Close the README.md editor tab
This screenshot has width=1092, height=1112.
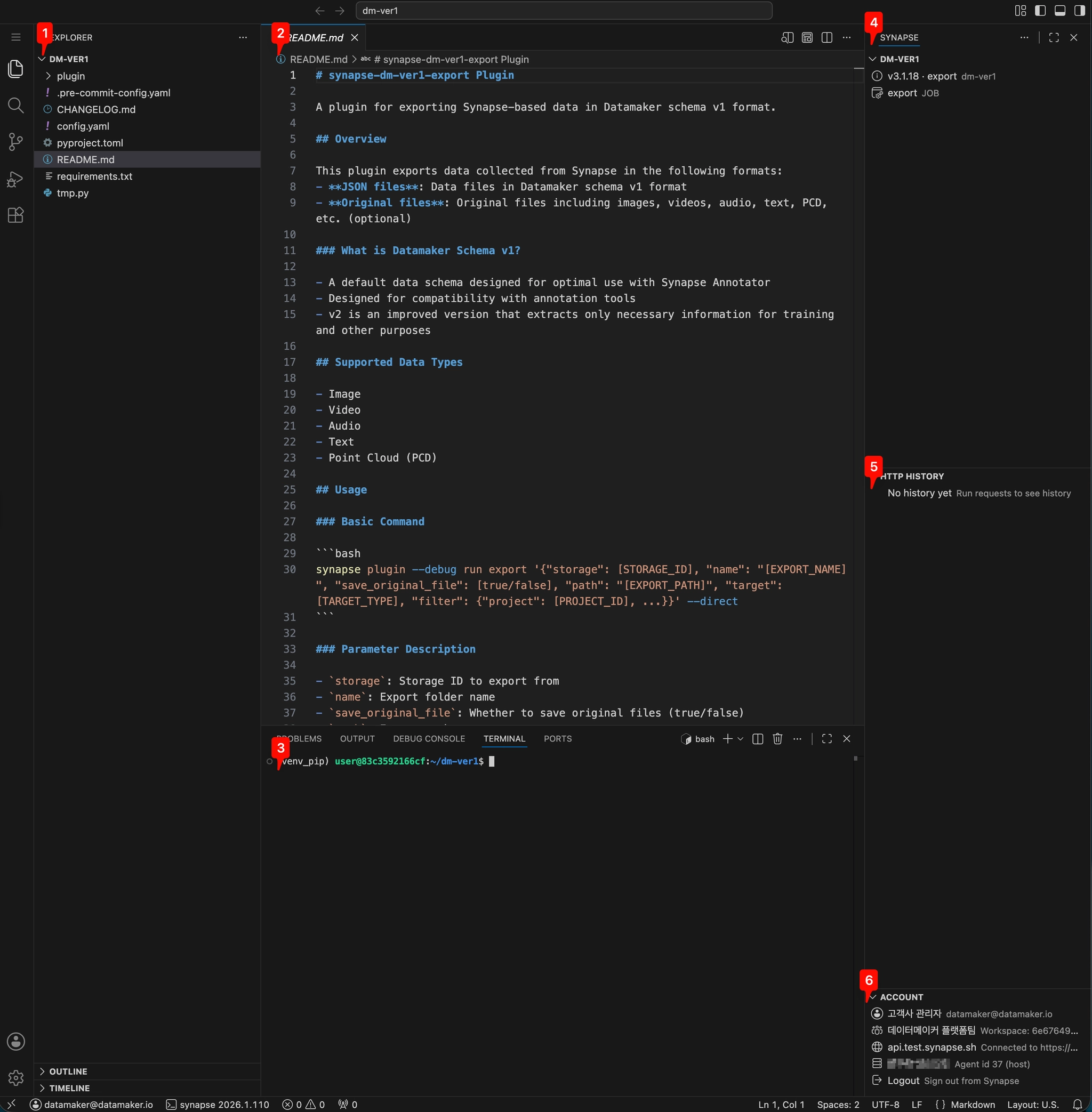355,37
